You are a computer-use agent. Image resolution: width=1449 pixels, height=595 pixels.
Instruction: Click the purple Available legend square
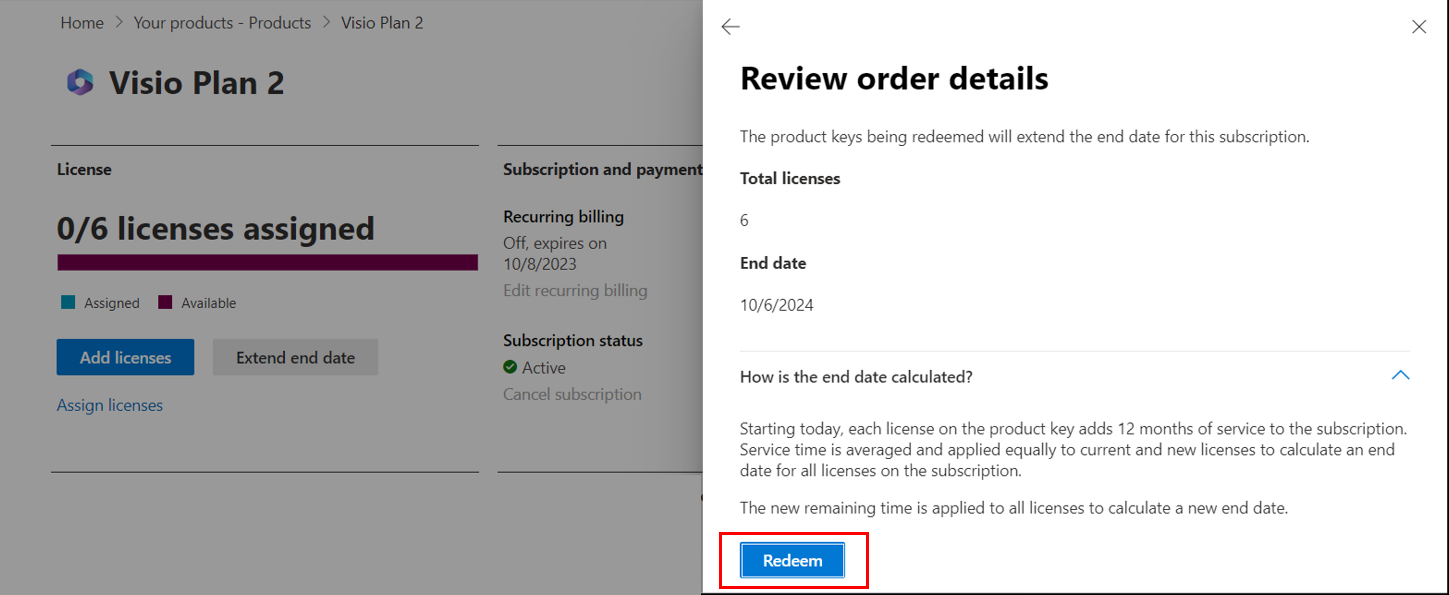coord(165,303)
